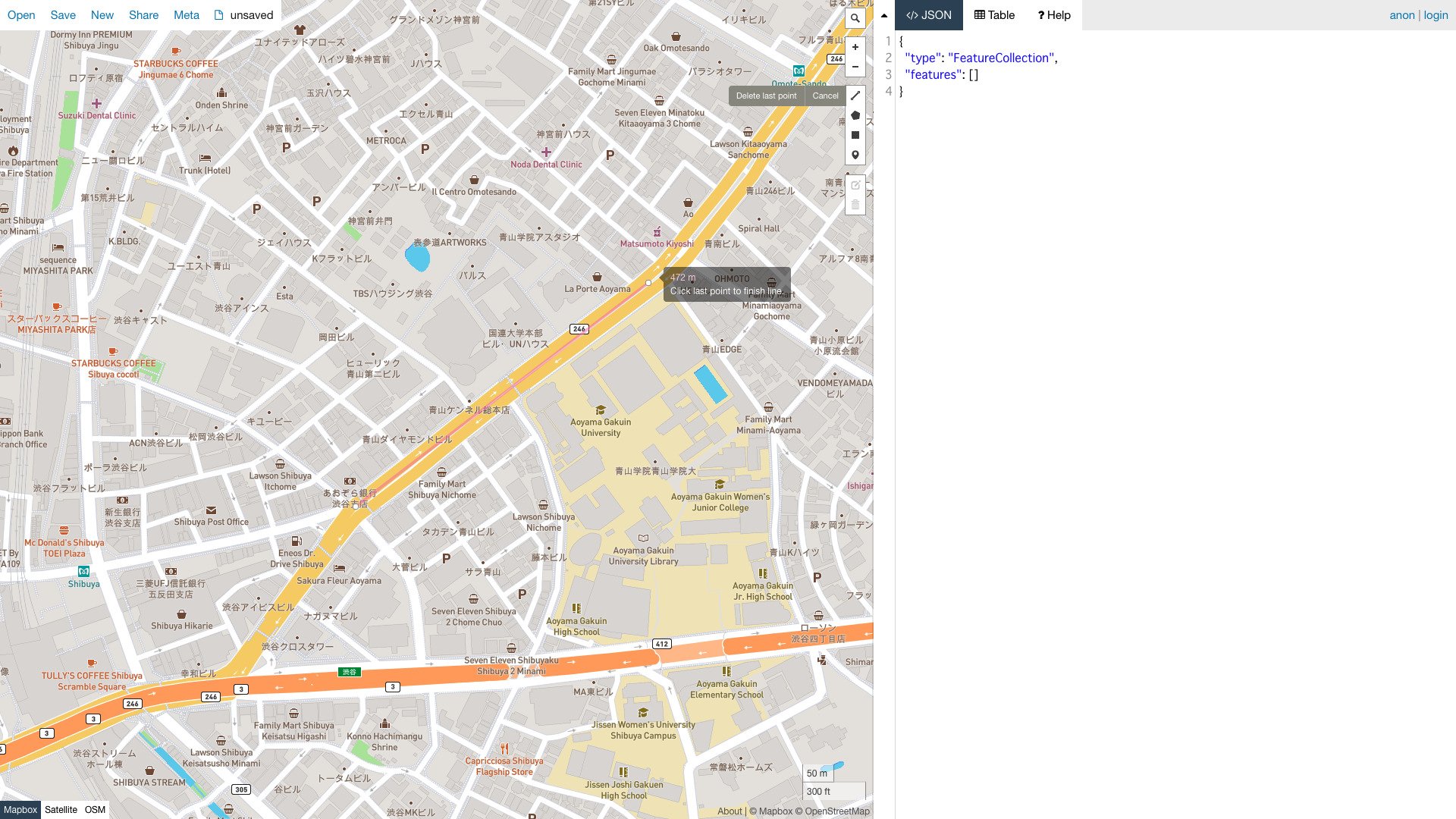Switch base layer to Satellite

point(61,810)
